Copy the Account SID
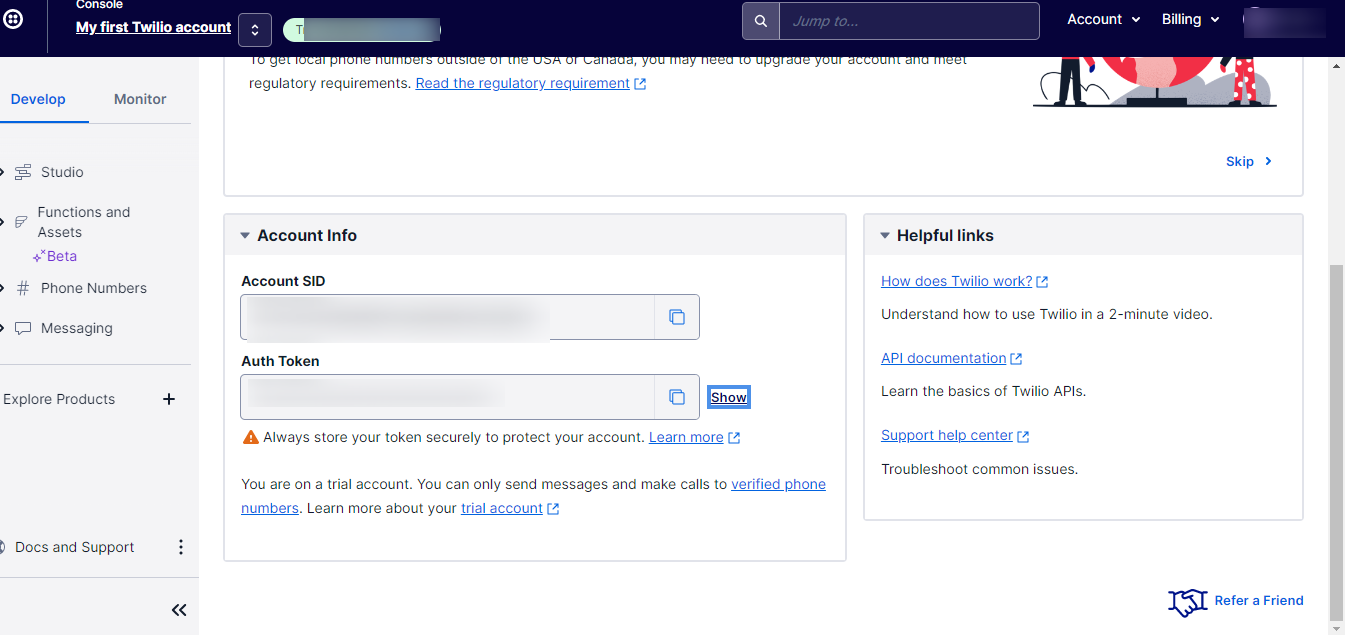This screenshot has height=635, width=1345. (677, 317)
